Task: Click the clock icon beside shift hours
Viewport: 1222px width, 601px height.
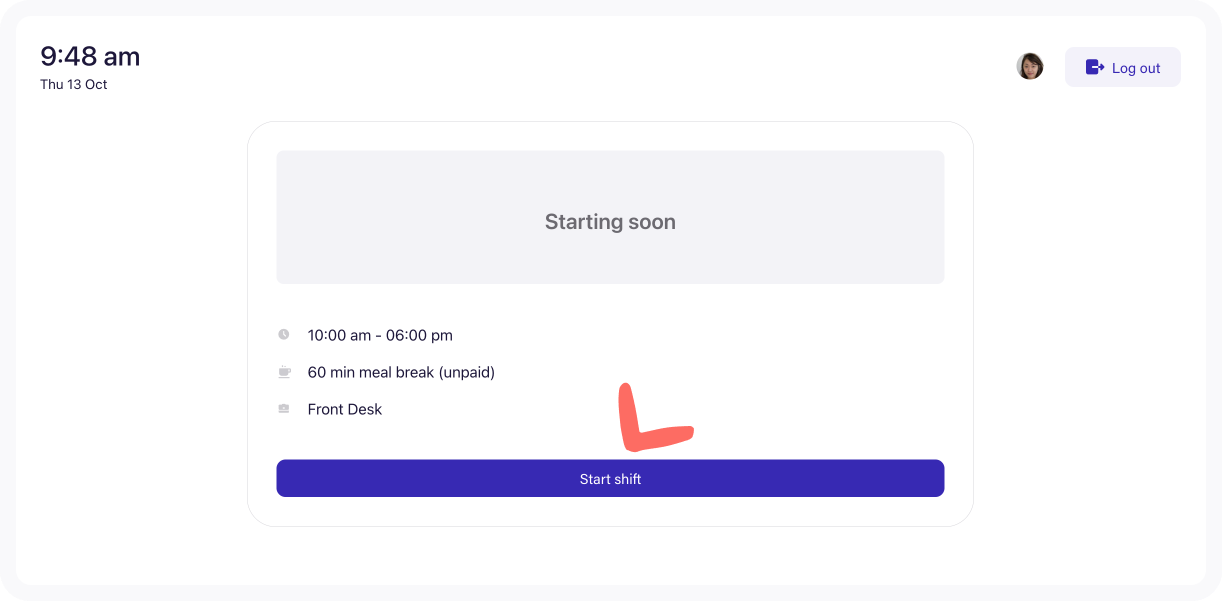Action: (284, 335)
